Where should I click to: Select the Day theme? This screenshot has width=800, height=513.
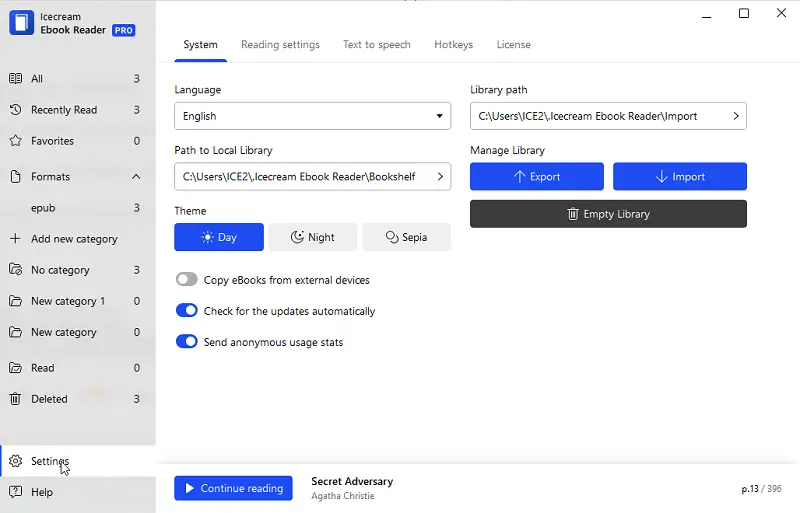pos(219,237)
